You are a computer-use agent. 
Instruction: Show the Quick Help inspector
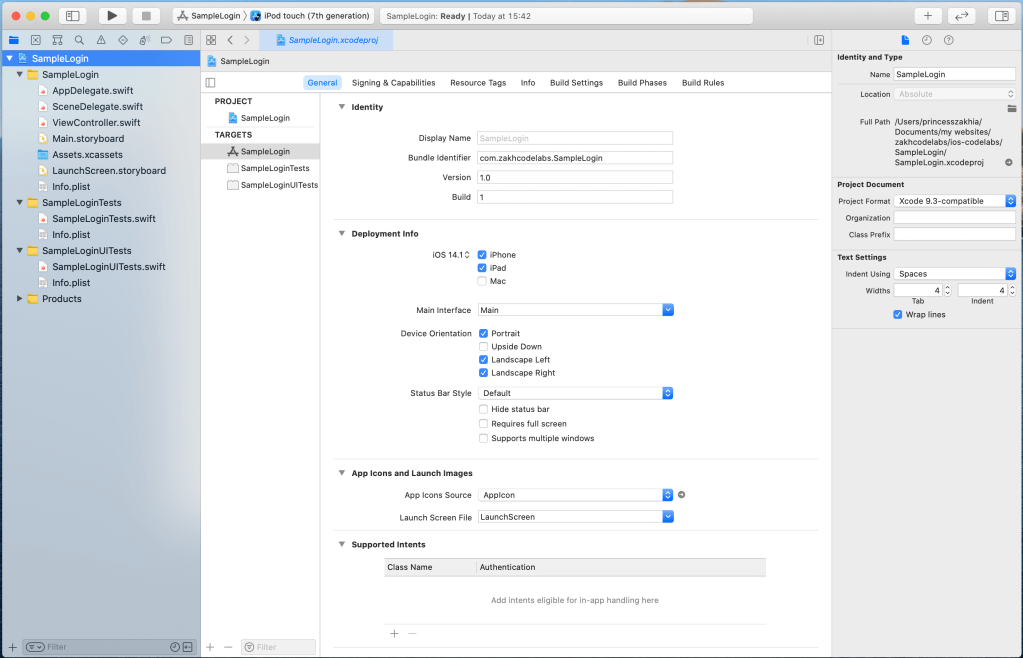pos(948,40)
